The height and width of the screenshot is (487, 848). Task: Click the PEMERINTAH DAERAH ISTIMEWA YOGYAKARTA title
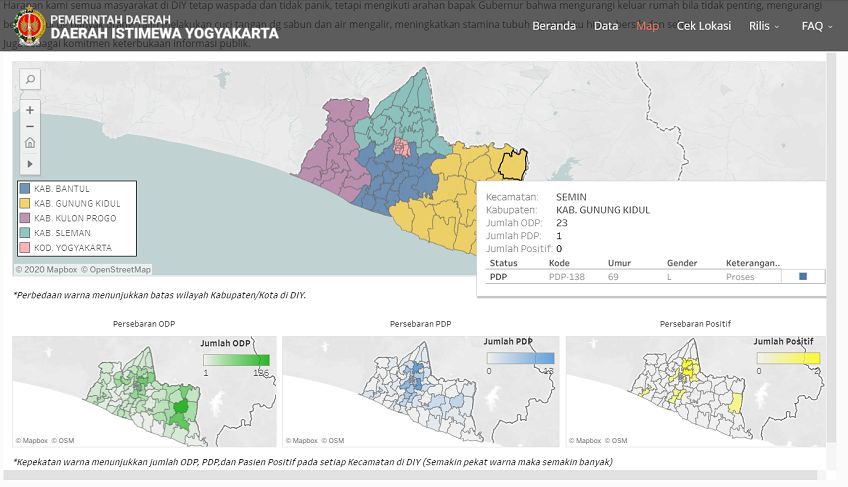164,27
